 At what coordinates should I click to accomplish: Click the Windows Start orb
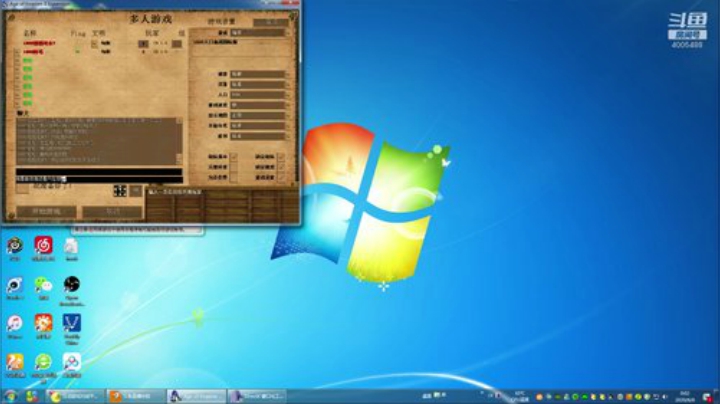tap(10, 396)
